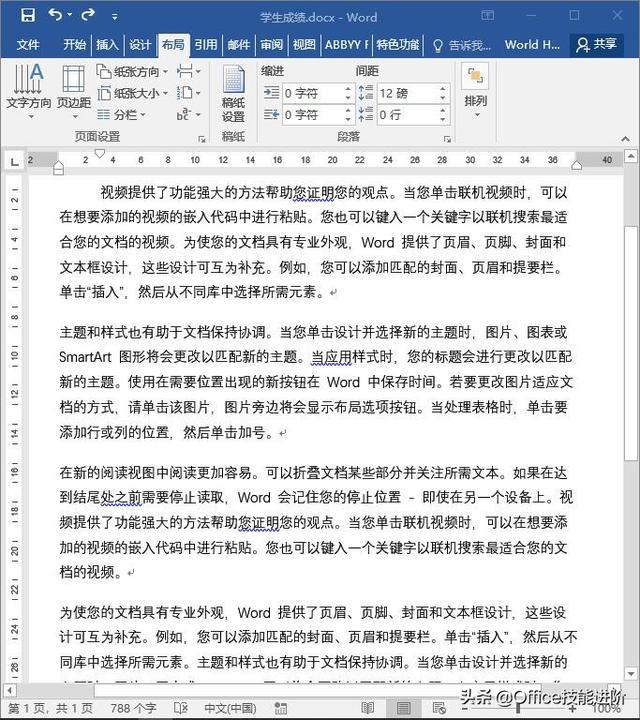This screenshot has width=640, height=720.
Task: Click the spacing before field 12 磅
Action: click(x=407, y=93)
